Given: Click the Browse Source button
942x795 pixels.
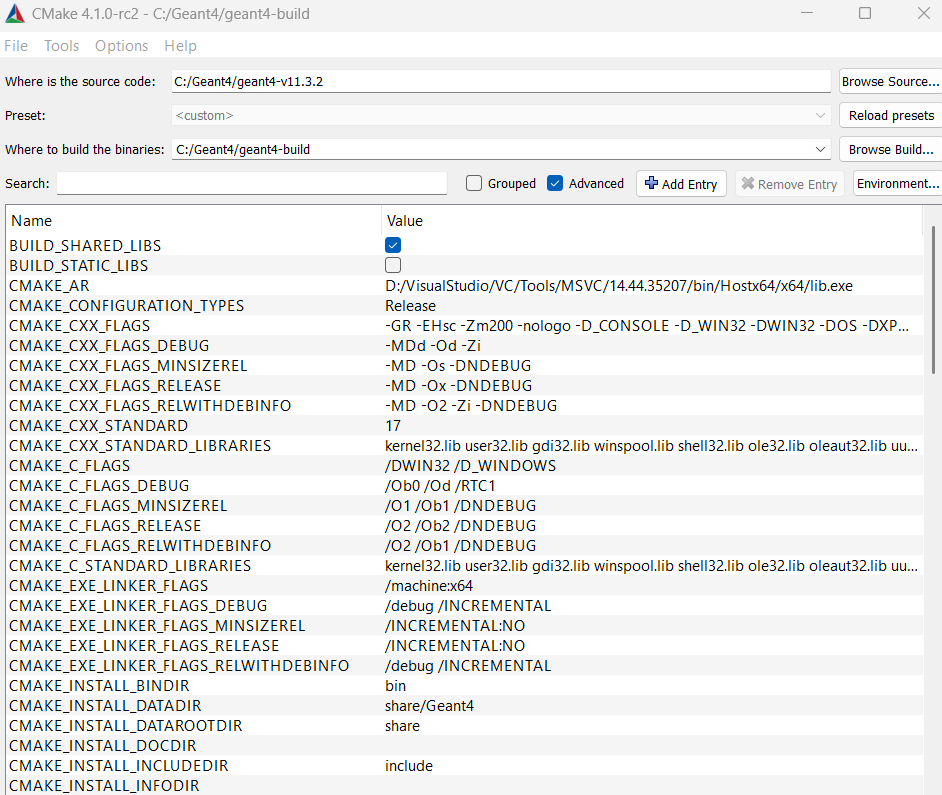Looking at the screenshot, I should point(889,81).
